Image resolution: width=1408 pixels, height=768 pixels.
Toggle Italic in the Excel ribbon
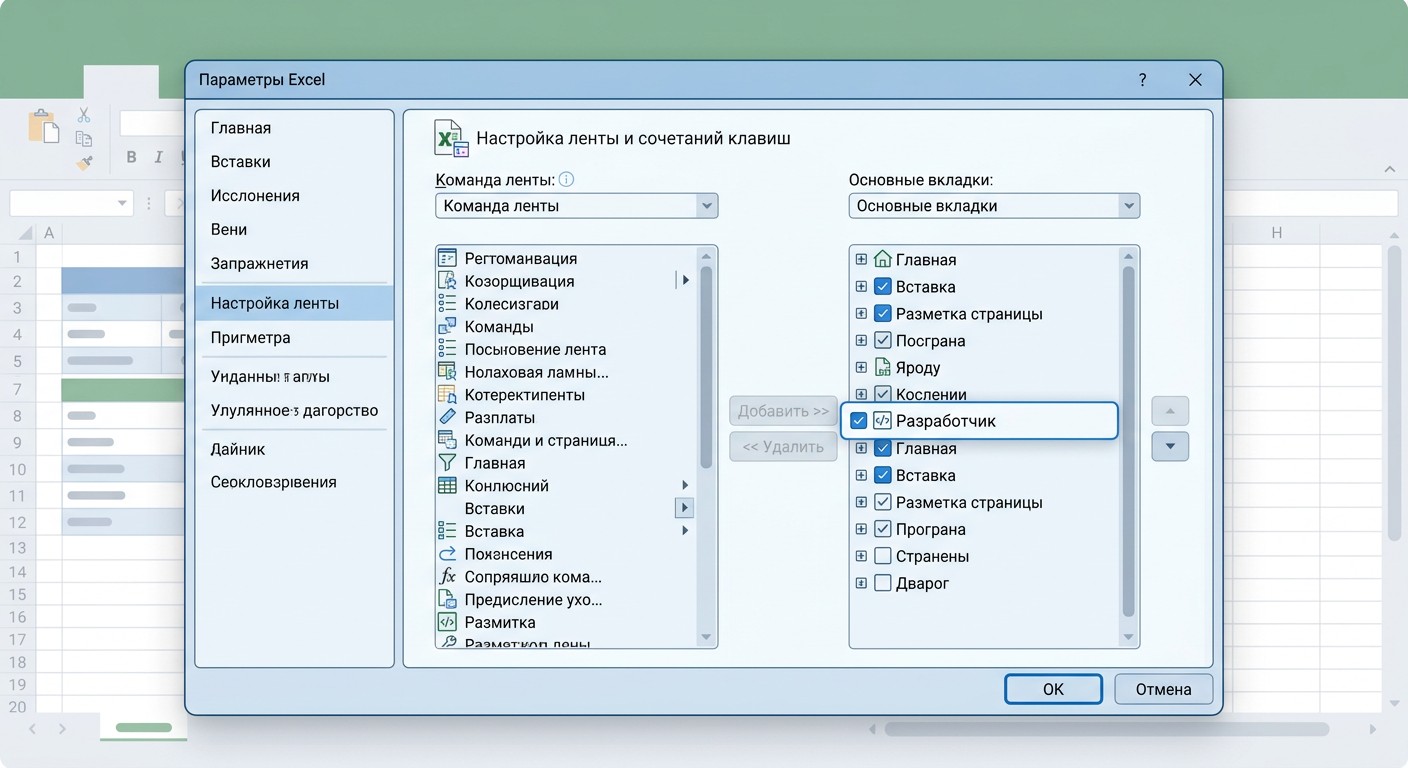(158, 157)
